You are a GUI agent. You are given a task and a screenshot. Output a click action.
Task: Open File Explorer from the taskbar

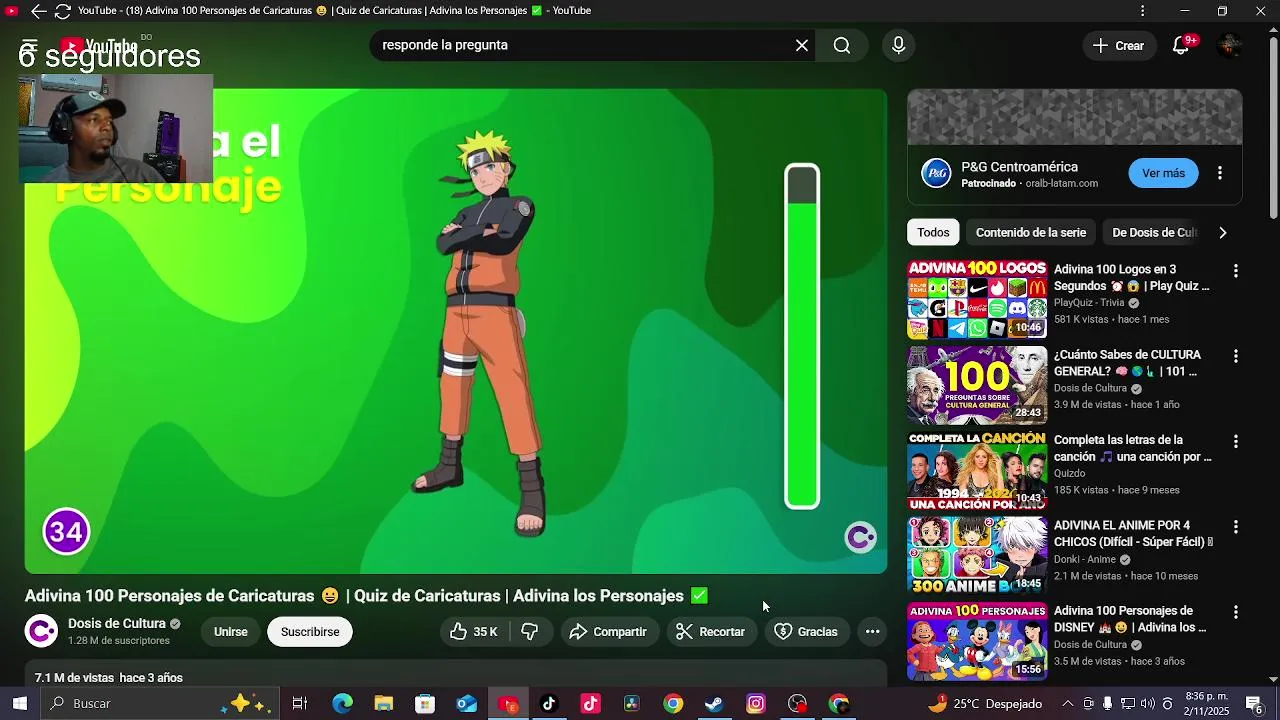click(x=384, y=704)
